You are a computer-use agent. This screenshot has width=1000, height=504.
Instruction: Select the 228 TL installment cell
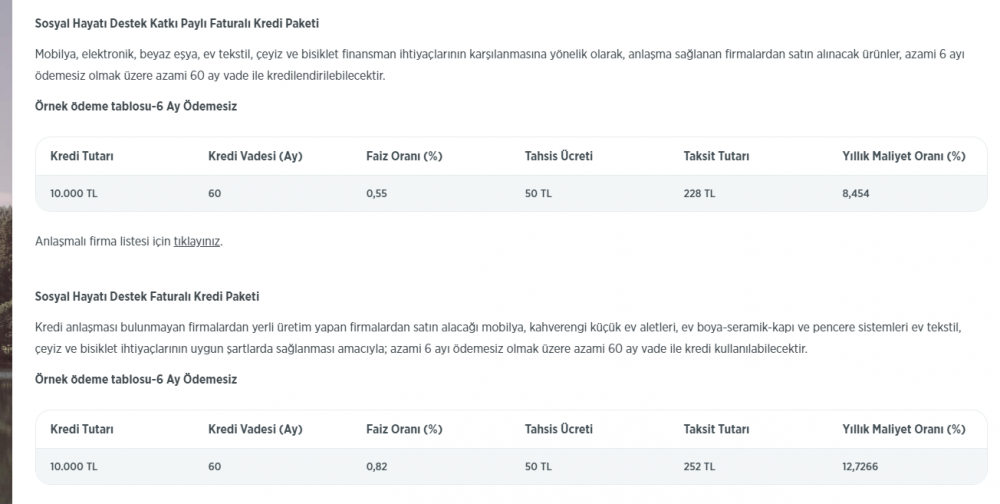point(699,193)
